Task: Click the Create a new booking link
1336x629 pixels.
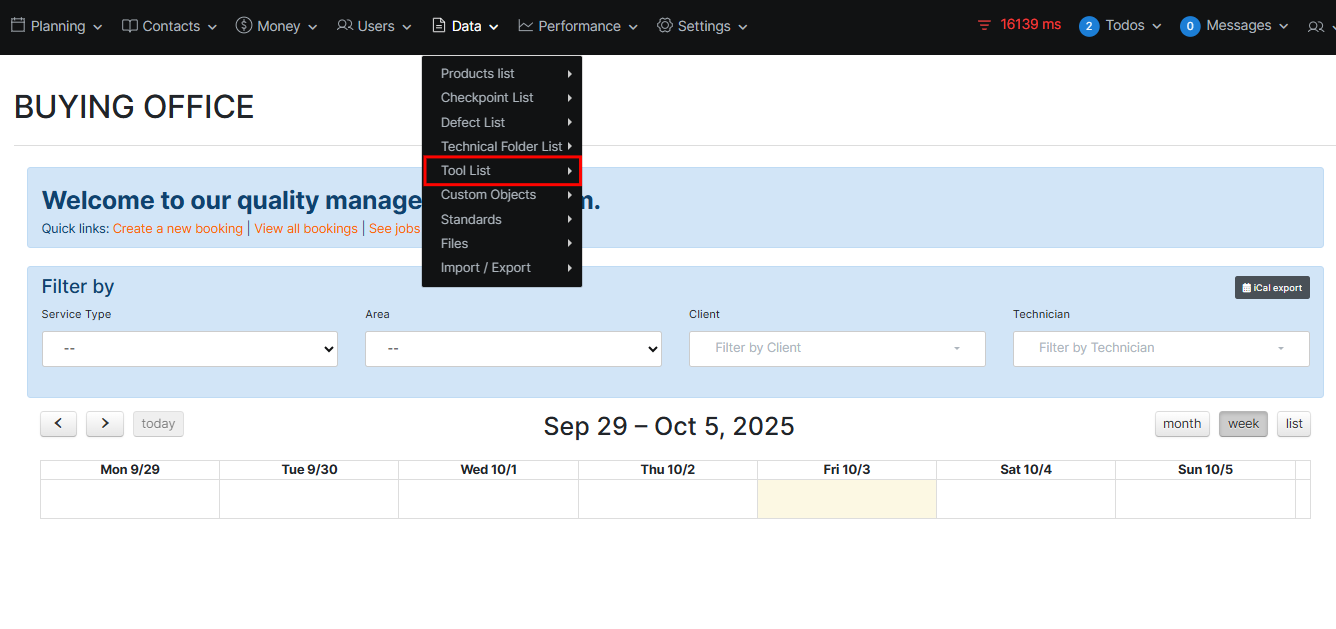Action: (178, 229)
